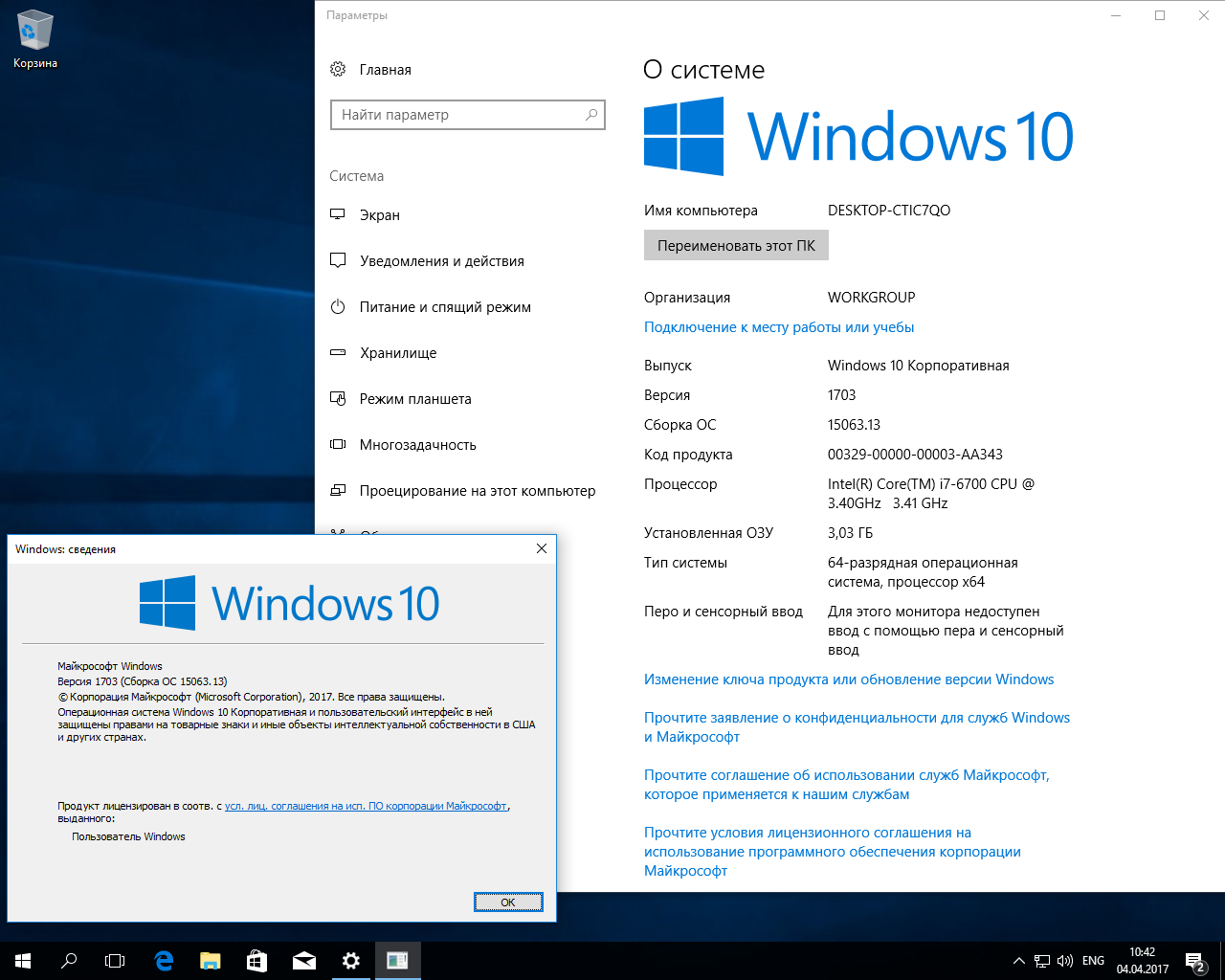
Task: Maximize the Параметры window
Action: 1160,15
